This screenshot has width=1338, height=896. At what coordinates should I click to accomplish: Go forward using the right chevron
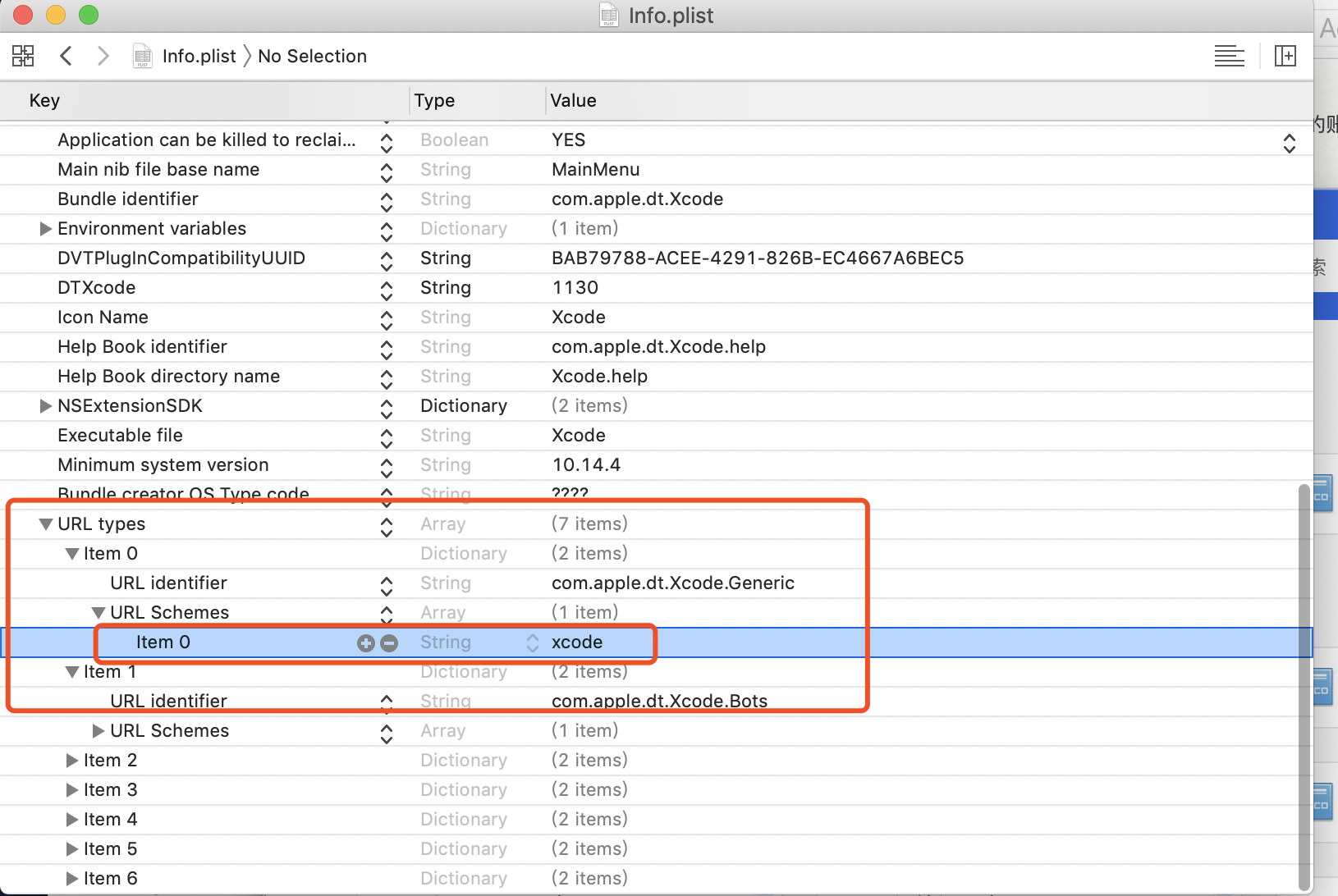103,56
